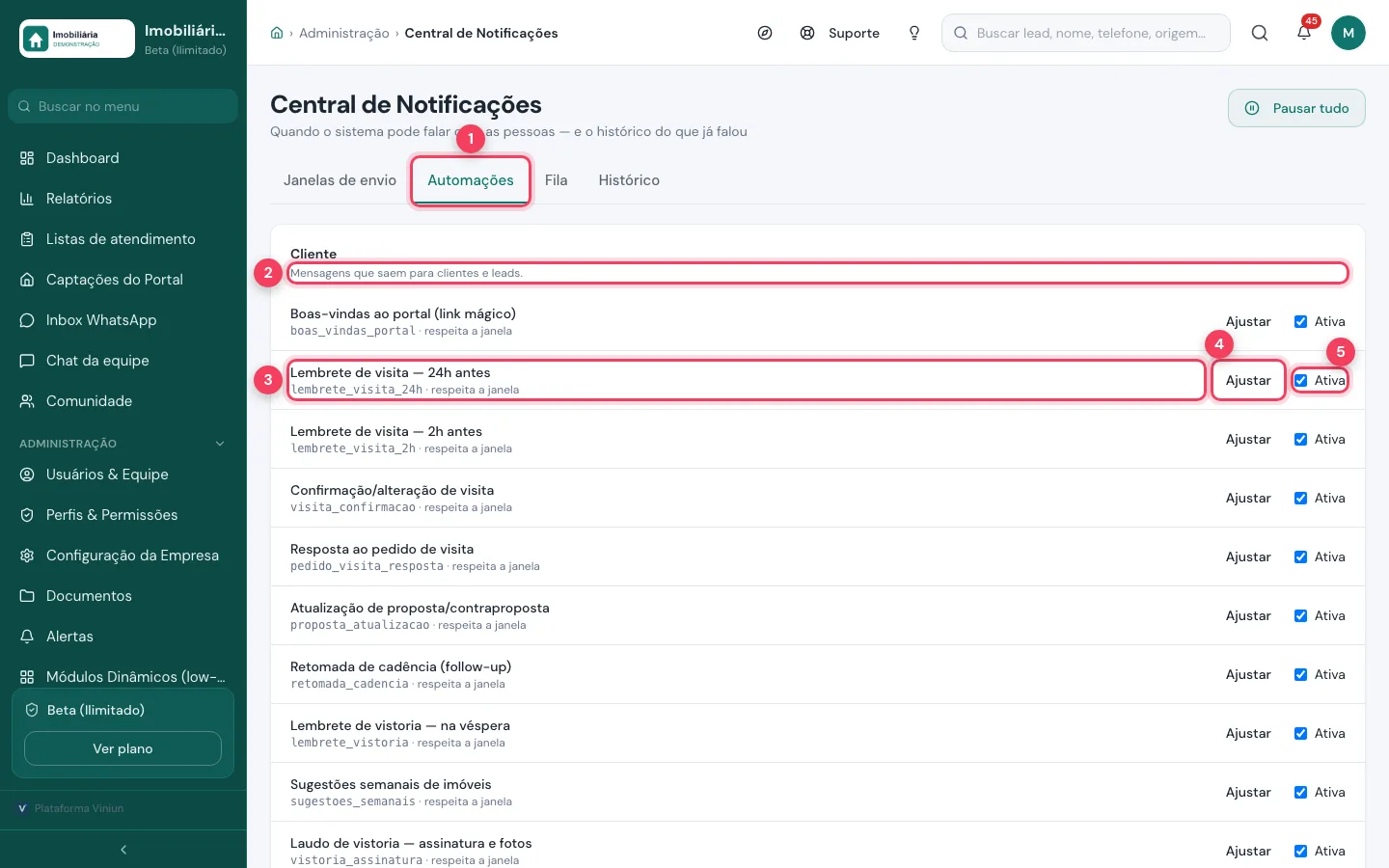Open Captações do Portal

point(123,280)
